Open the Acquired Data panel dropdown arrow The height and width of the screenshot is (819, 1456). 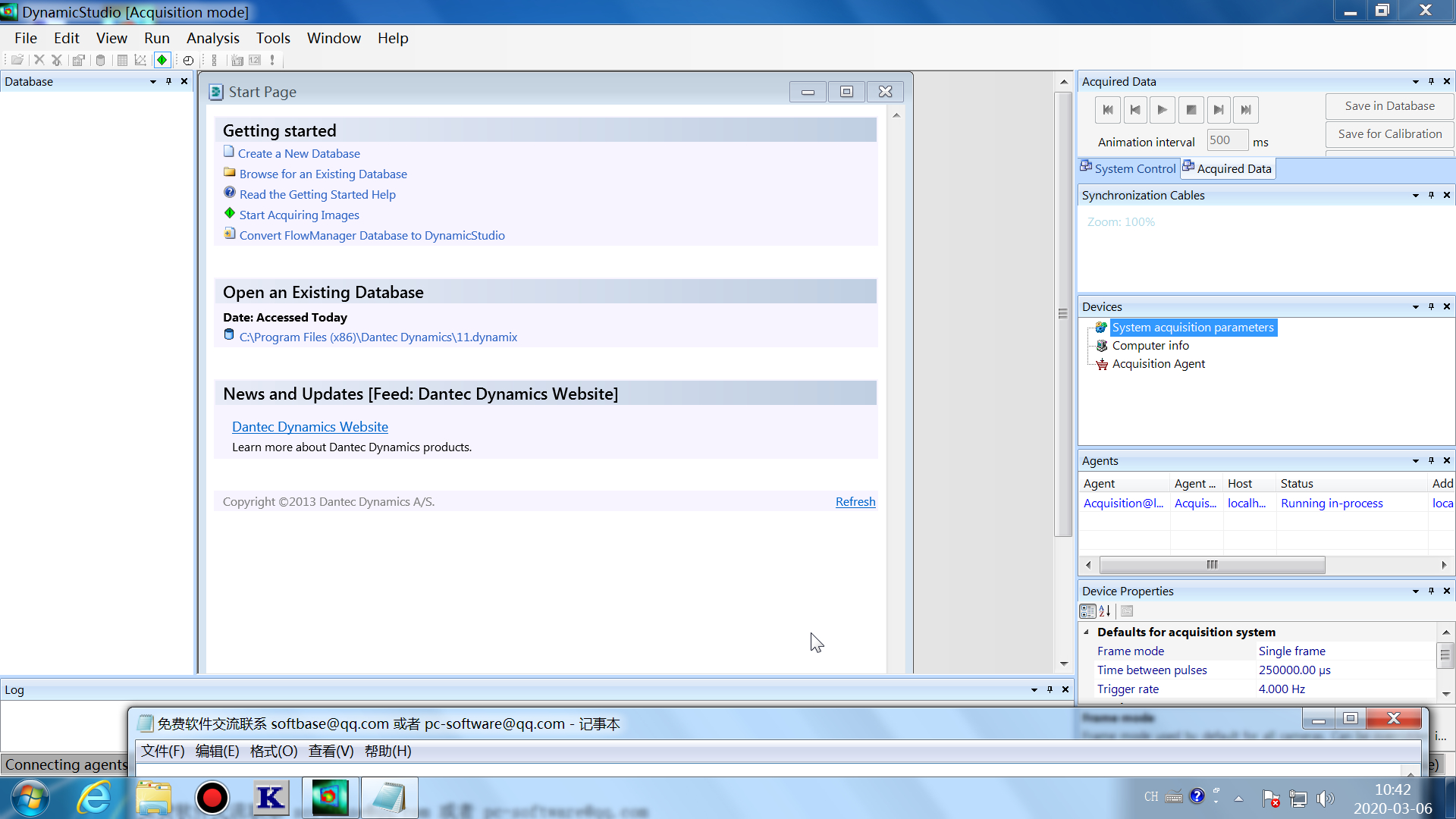(1415, 82)
